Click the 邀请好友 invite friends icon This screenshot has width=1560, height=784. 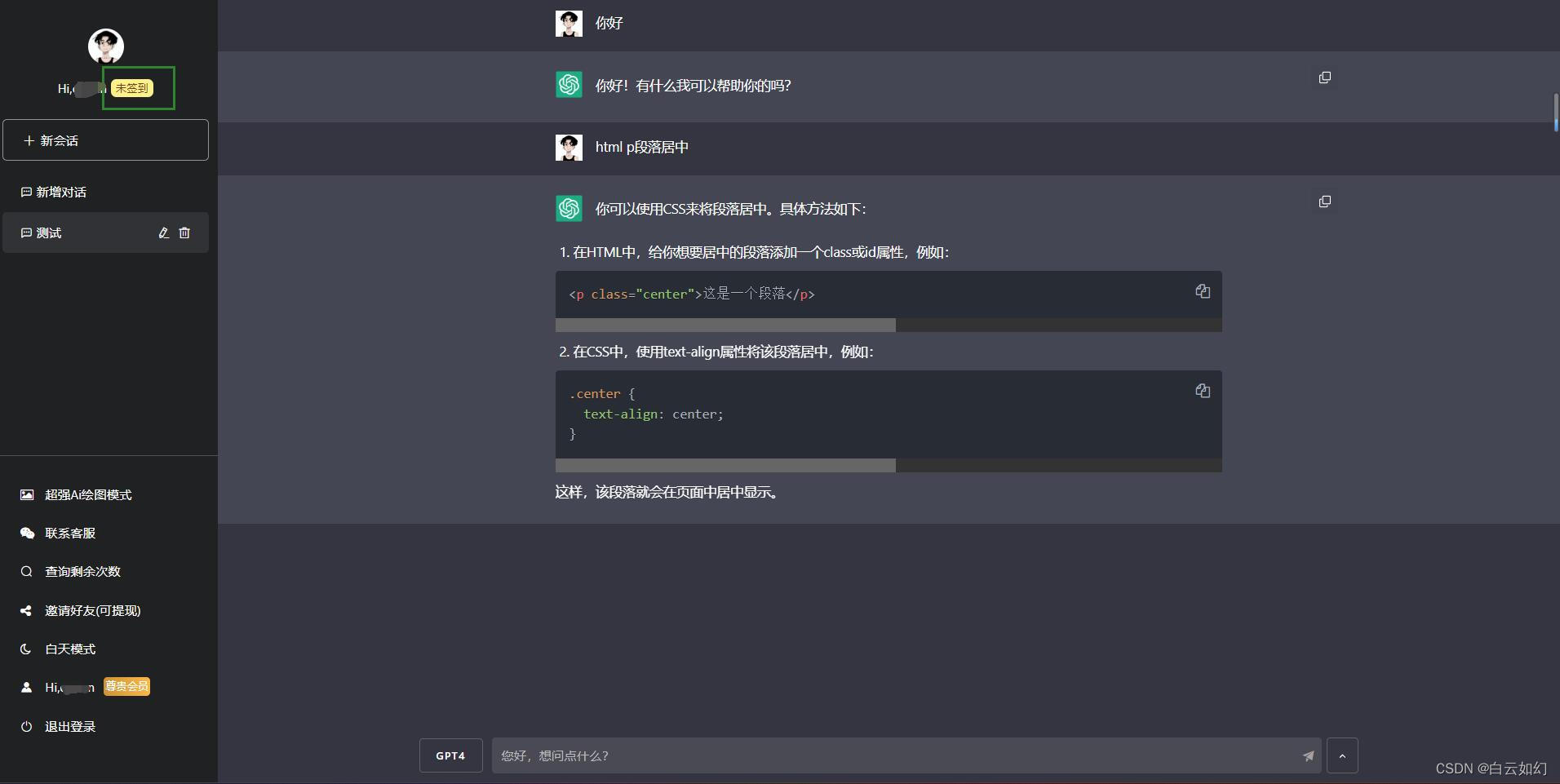coord(25,610)
